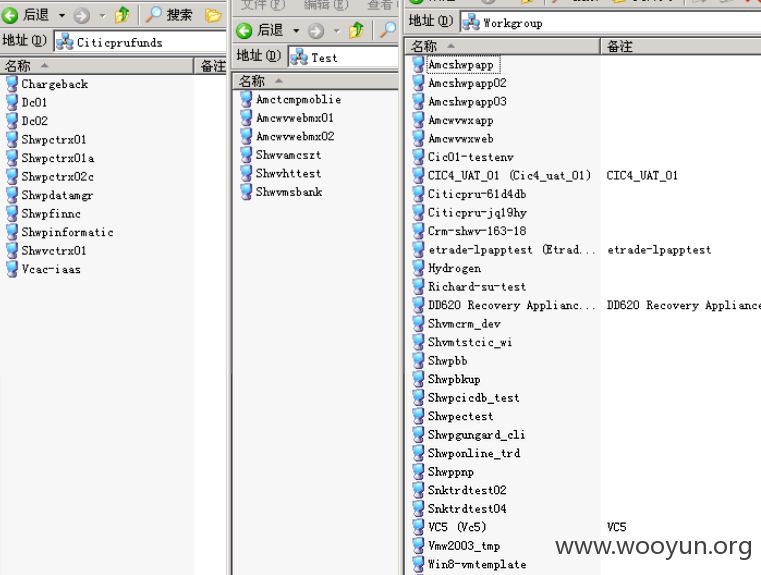Click Test address field
761x575 pixels.
[x=343, y=58]
